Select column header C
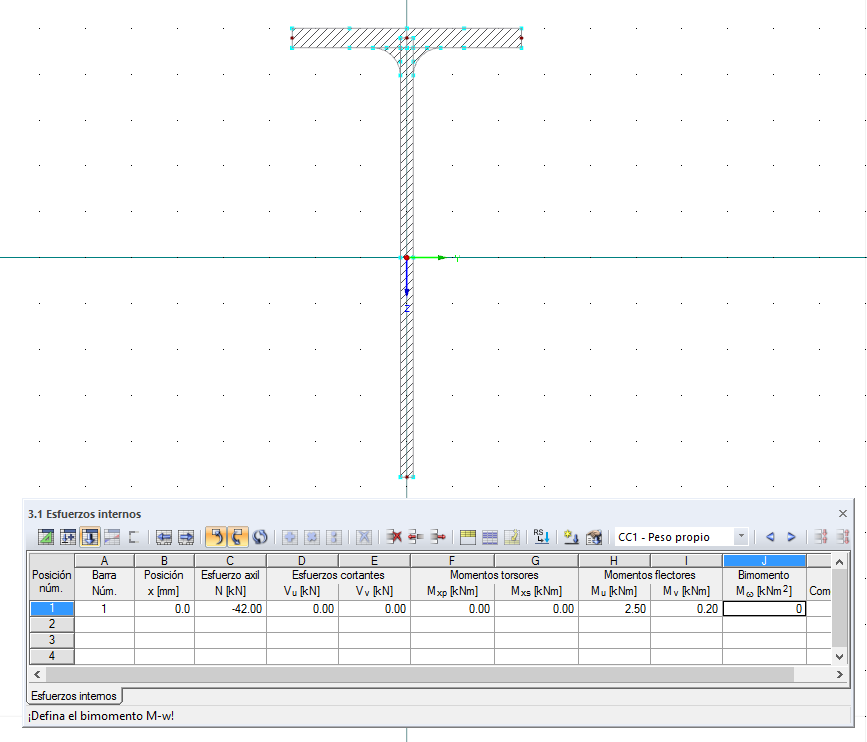This screenshot has height=742, width=867. pyautogui.click(x=231, y=561)
